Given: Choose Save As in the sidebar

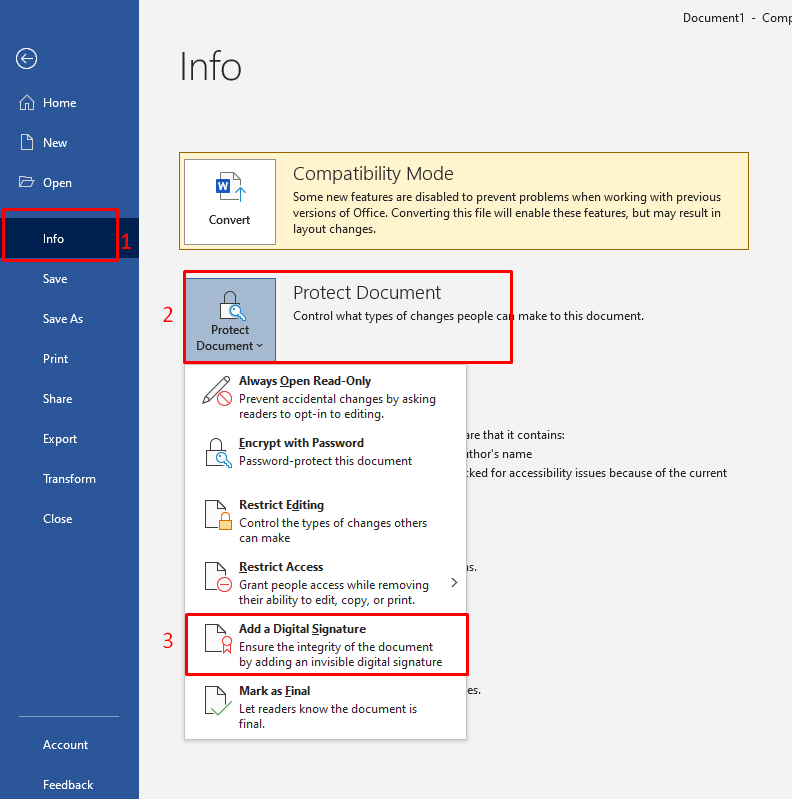Looking at the screenshot, I should click(63, 319).
